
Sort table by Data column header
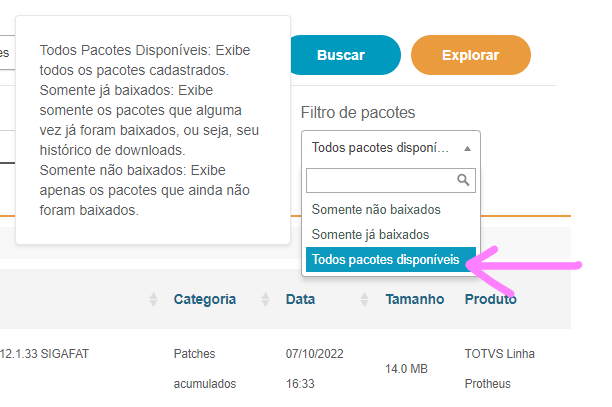[x=301, y=299]
